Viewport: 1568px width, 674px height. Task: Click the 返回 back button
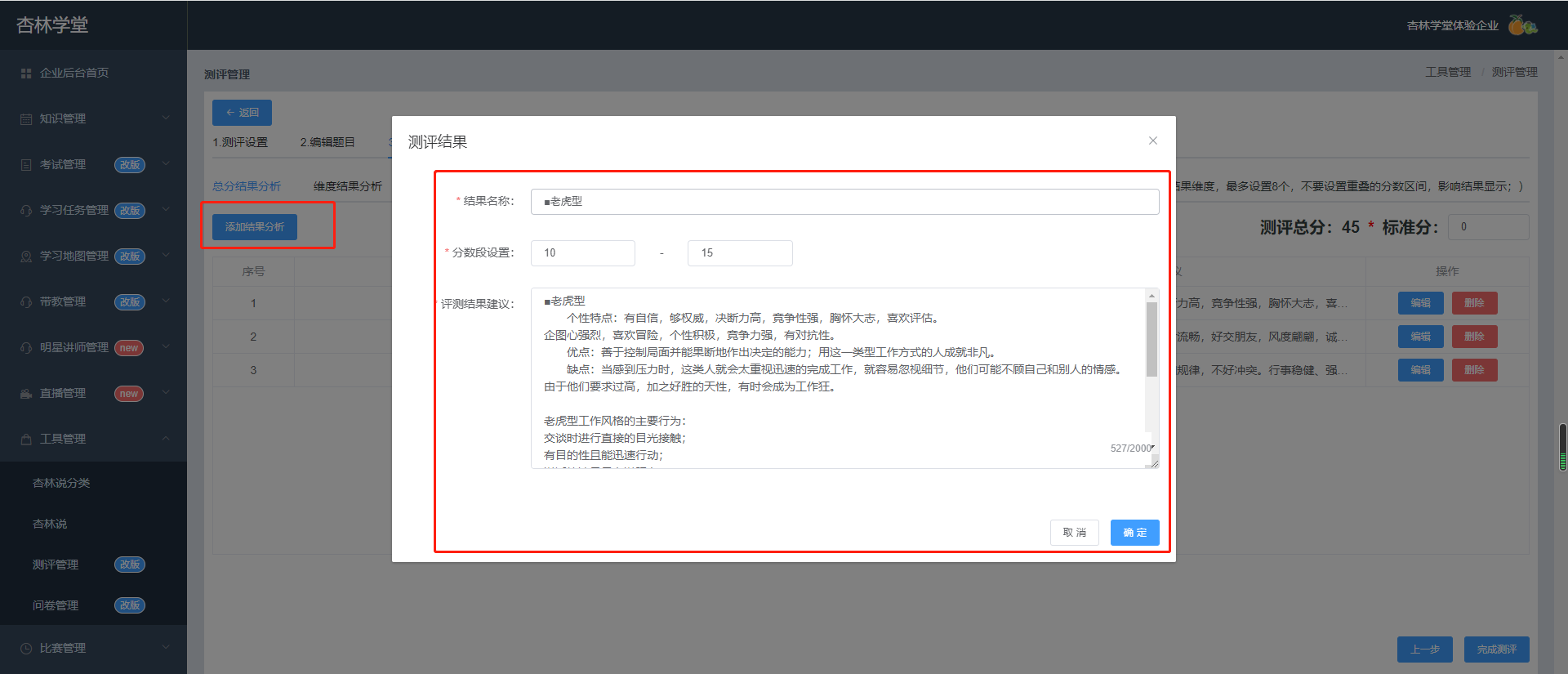tap(242, 113)
